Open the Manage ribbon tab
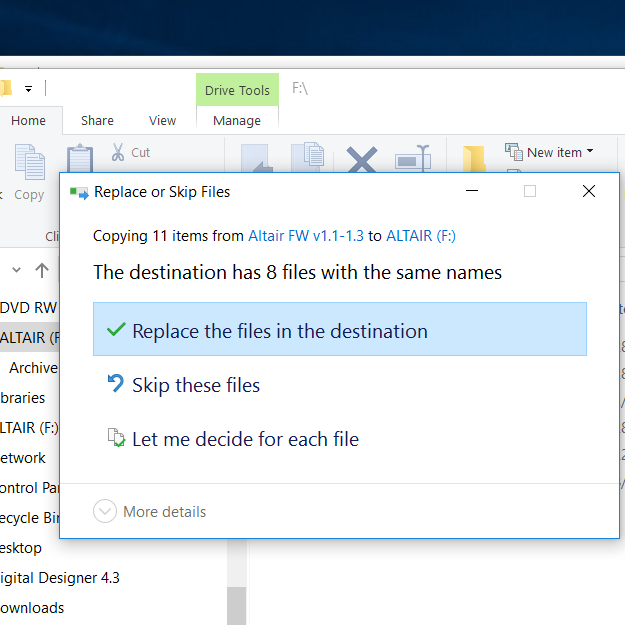 tap(237, 120)
